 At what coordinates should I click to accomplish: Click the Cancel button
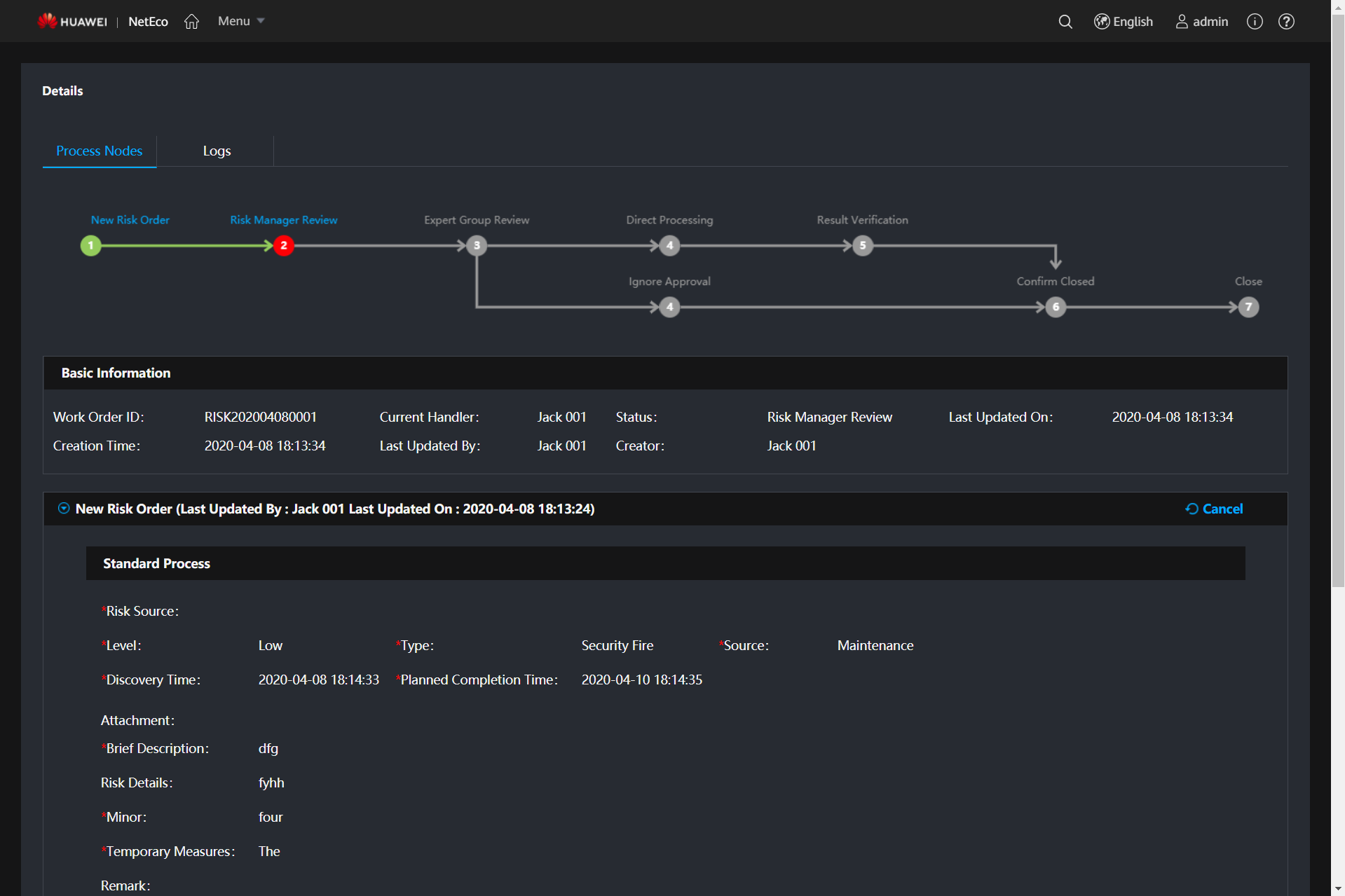pos(1222,509)
